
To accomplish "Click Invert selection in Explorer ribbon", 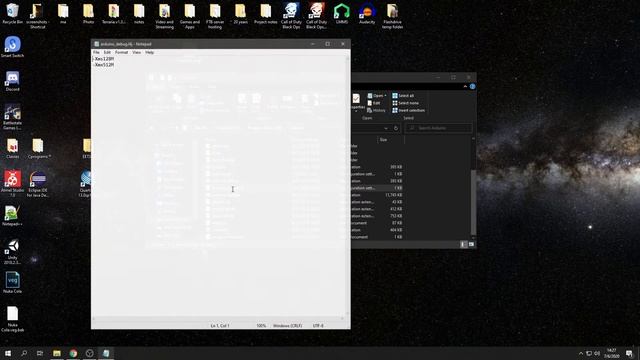I will click(x=408, y=110).
